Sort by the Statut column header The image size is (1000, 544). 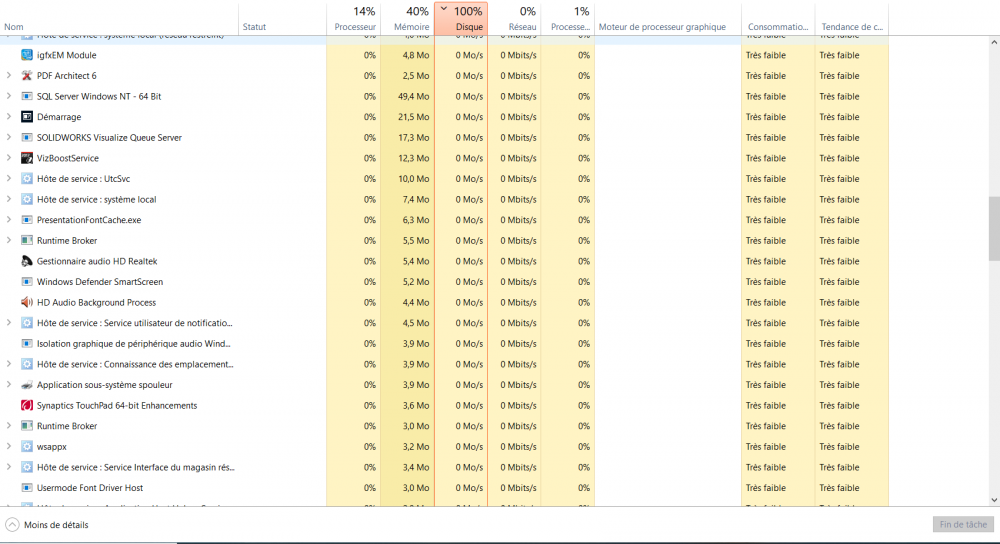click(283, 18)
